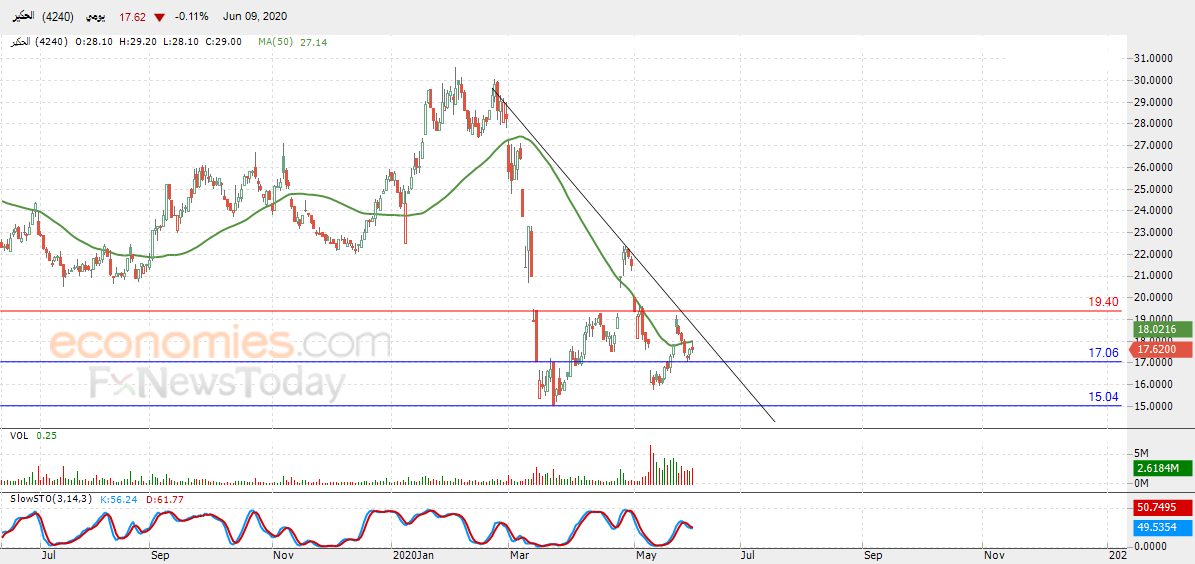Click the Sep marker left of Nov on axis
Viewport: 1195px width, 564px height.
click(160, 556)
